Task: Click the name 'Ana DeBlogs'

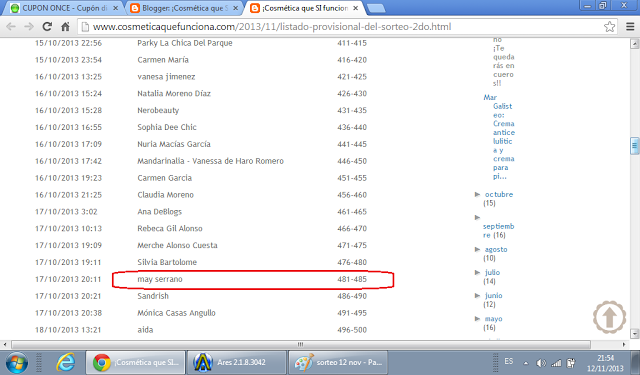Action: 160,211
